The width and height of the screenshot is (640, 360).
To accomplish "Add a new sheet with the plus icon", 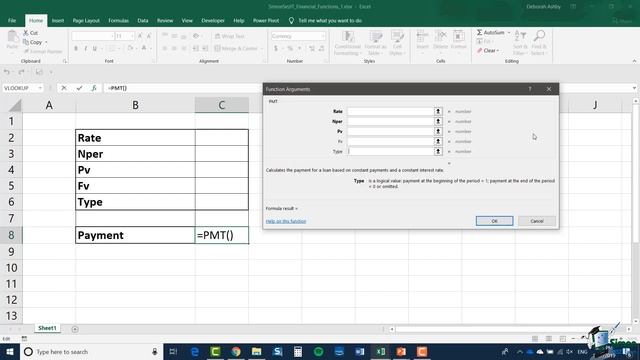I will point(75,329).
